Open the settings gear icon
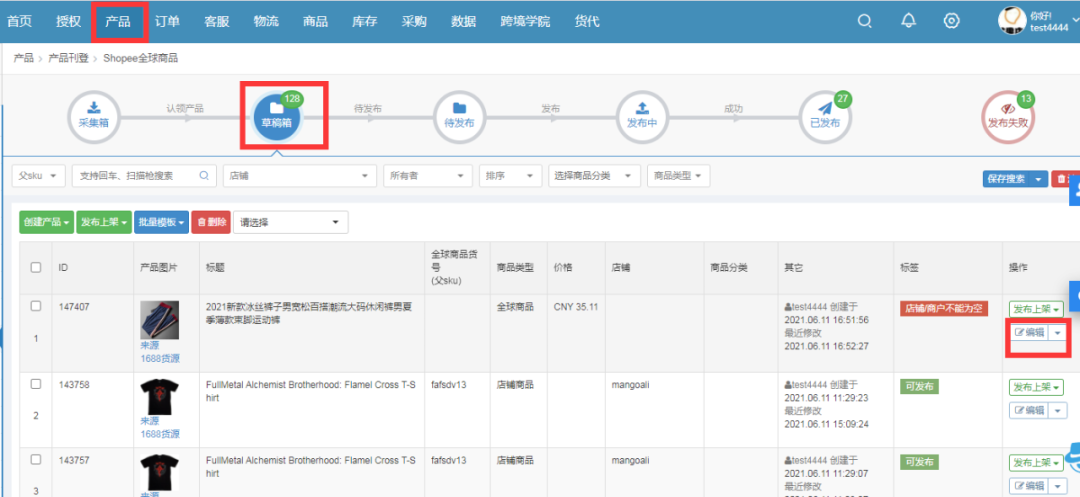1080x497 pixels. coord(951,21)
